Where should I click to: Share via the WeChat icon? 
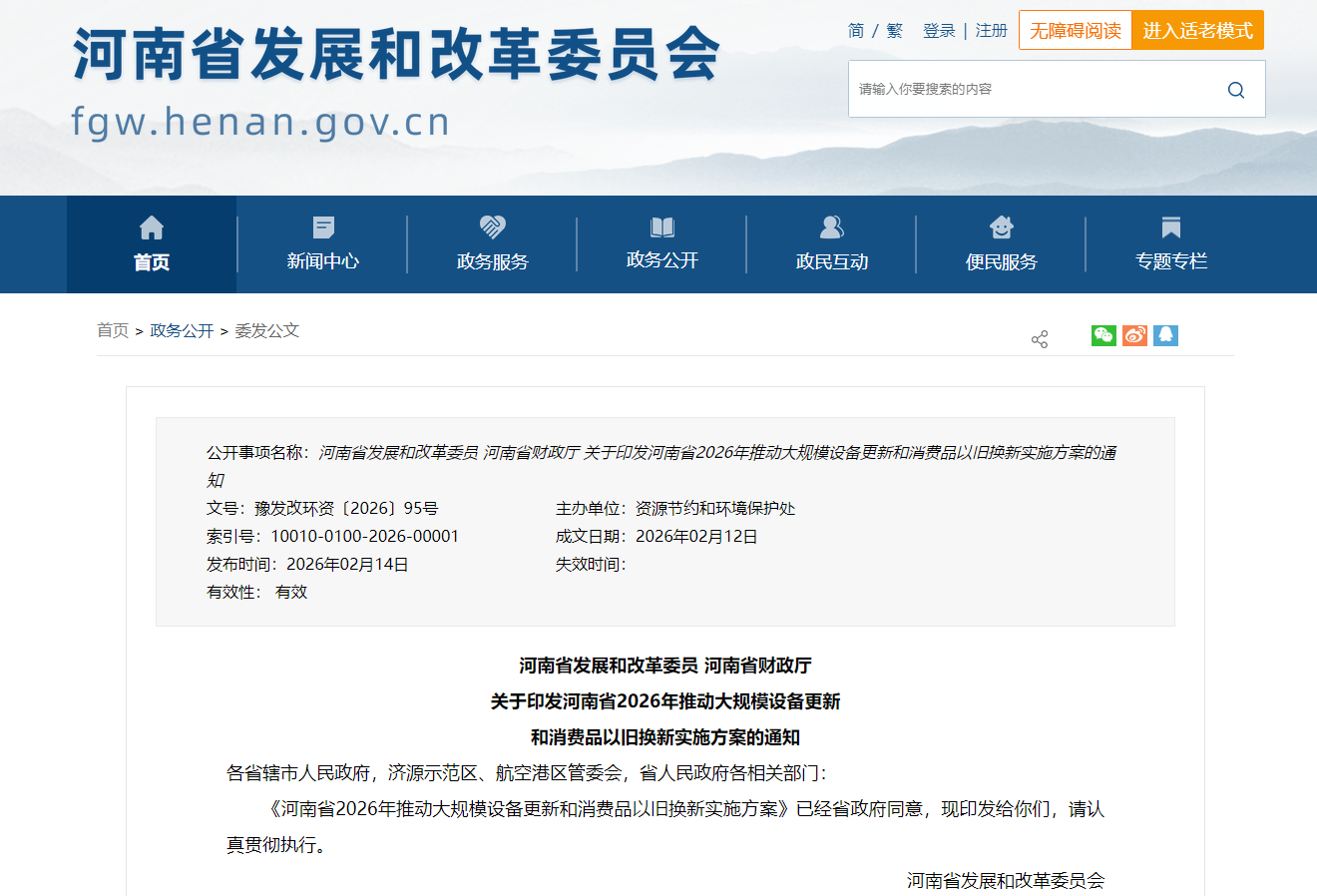pyautogui.click(x=1103, y=335)
